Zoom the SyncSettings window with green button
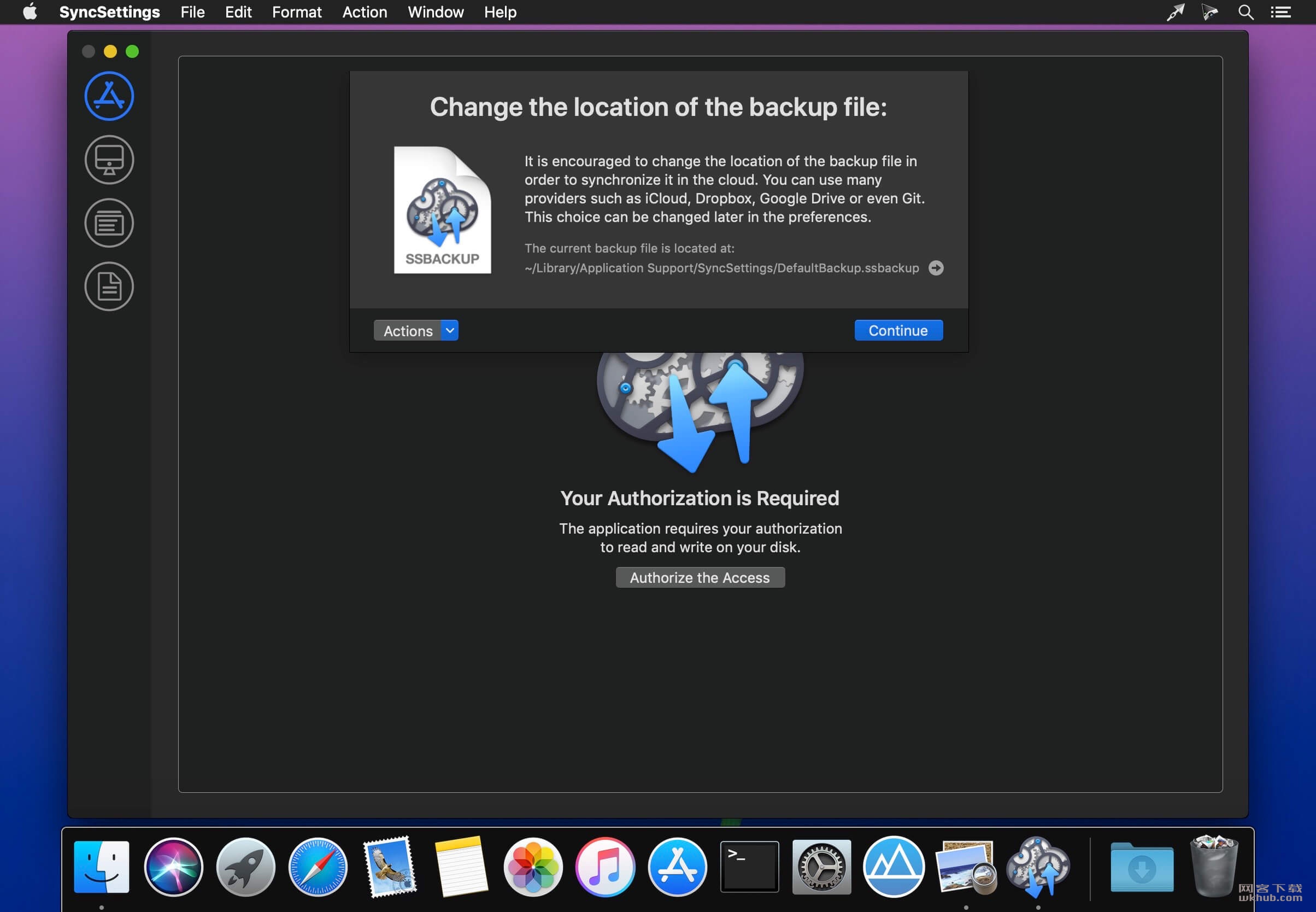The image size is (1316, 912). (132, 51)
